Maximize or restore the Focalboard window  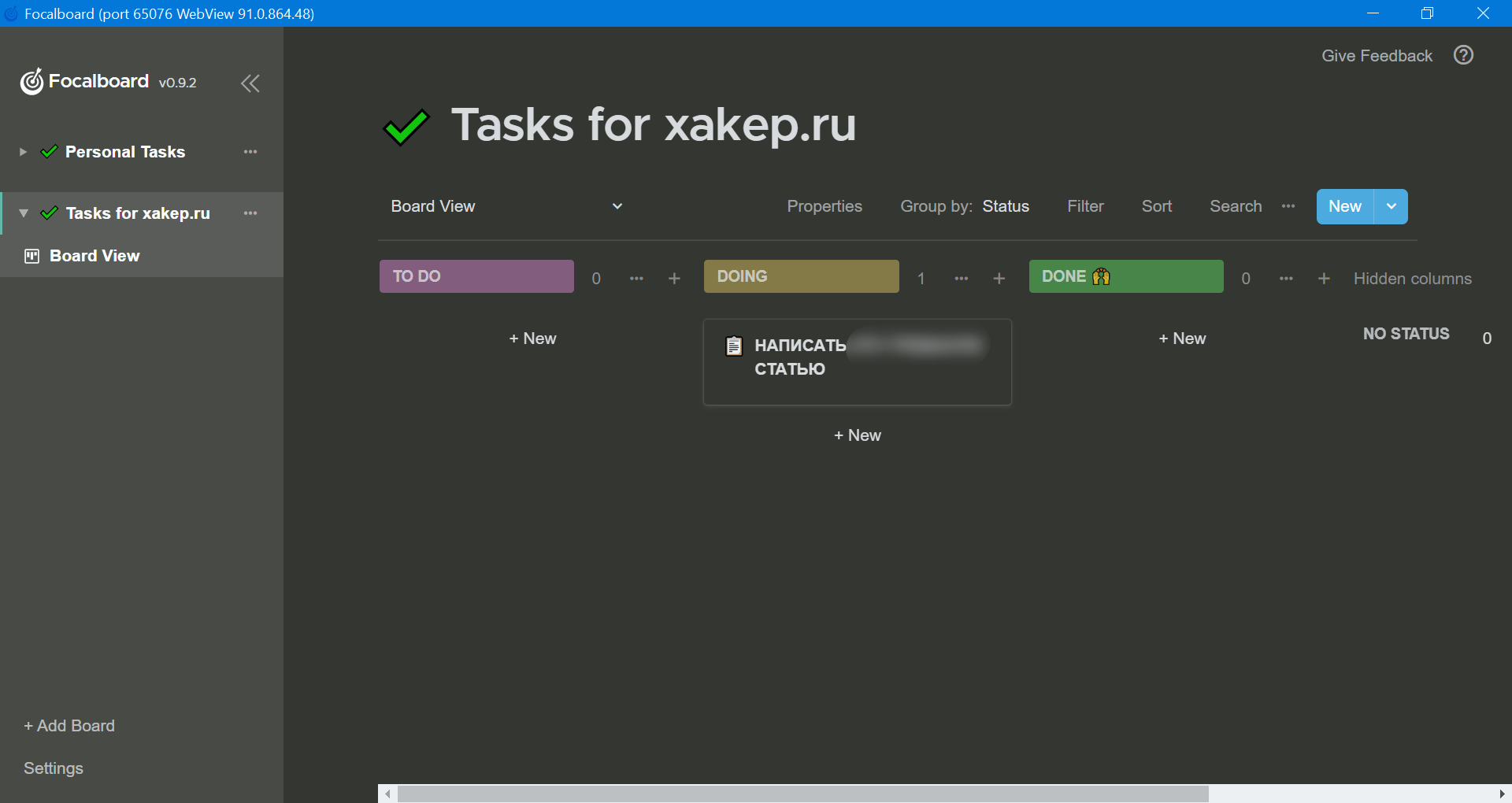coord(1427,13)
